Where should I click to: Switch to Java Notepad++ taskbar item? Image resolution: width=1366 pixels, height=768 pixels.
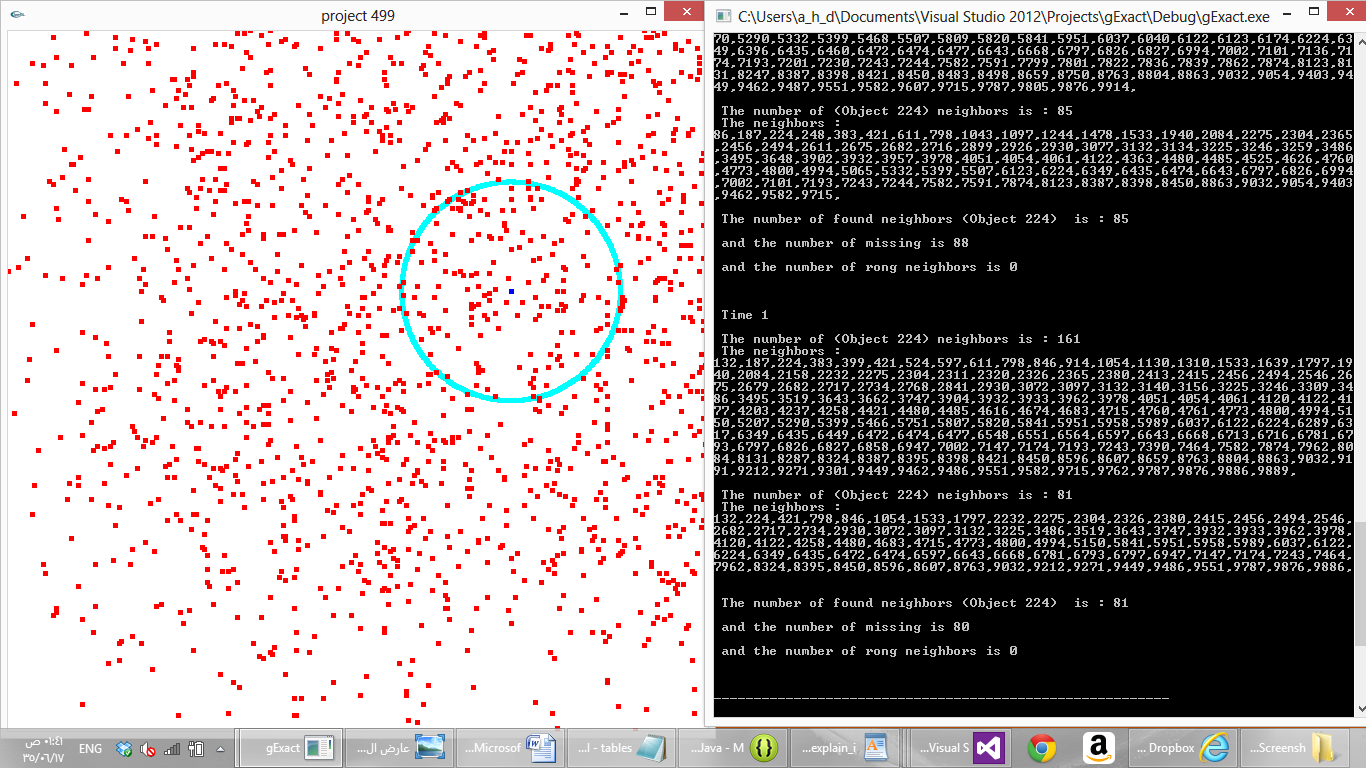[733, 747]
